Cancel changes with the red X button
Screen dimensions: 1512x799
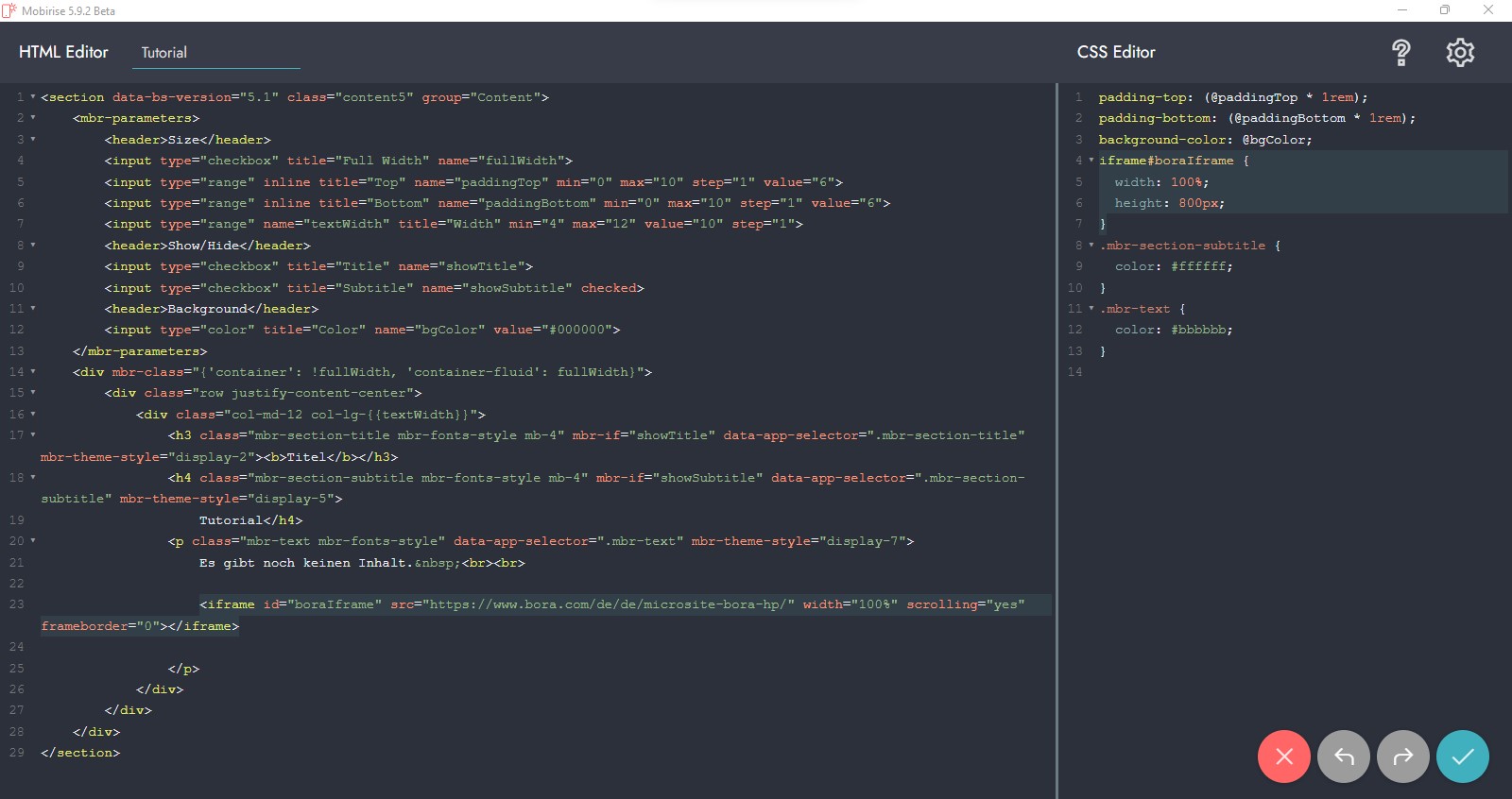pyautogui.click(x=1283, y=756)
